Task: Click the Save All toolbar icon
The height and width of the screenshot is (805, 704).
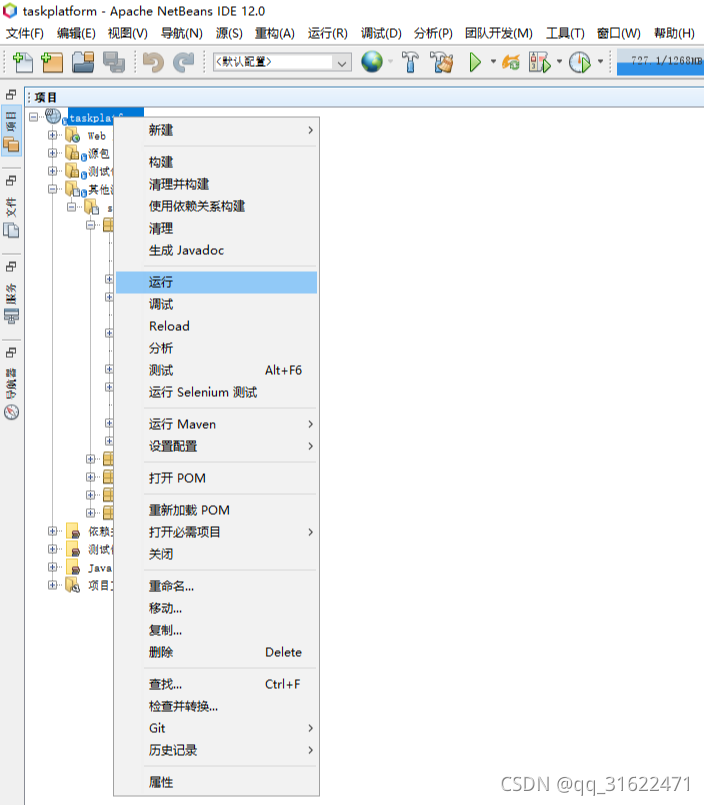Action: [113, 62]
